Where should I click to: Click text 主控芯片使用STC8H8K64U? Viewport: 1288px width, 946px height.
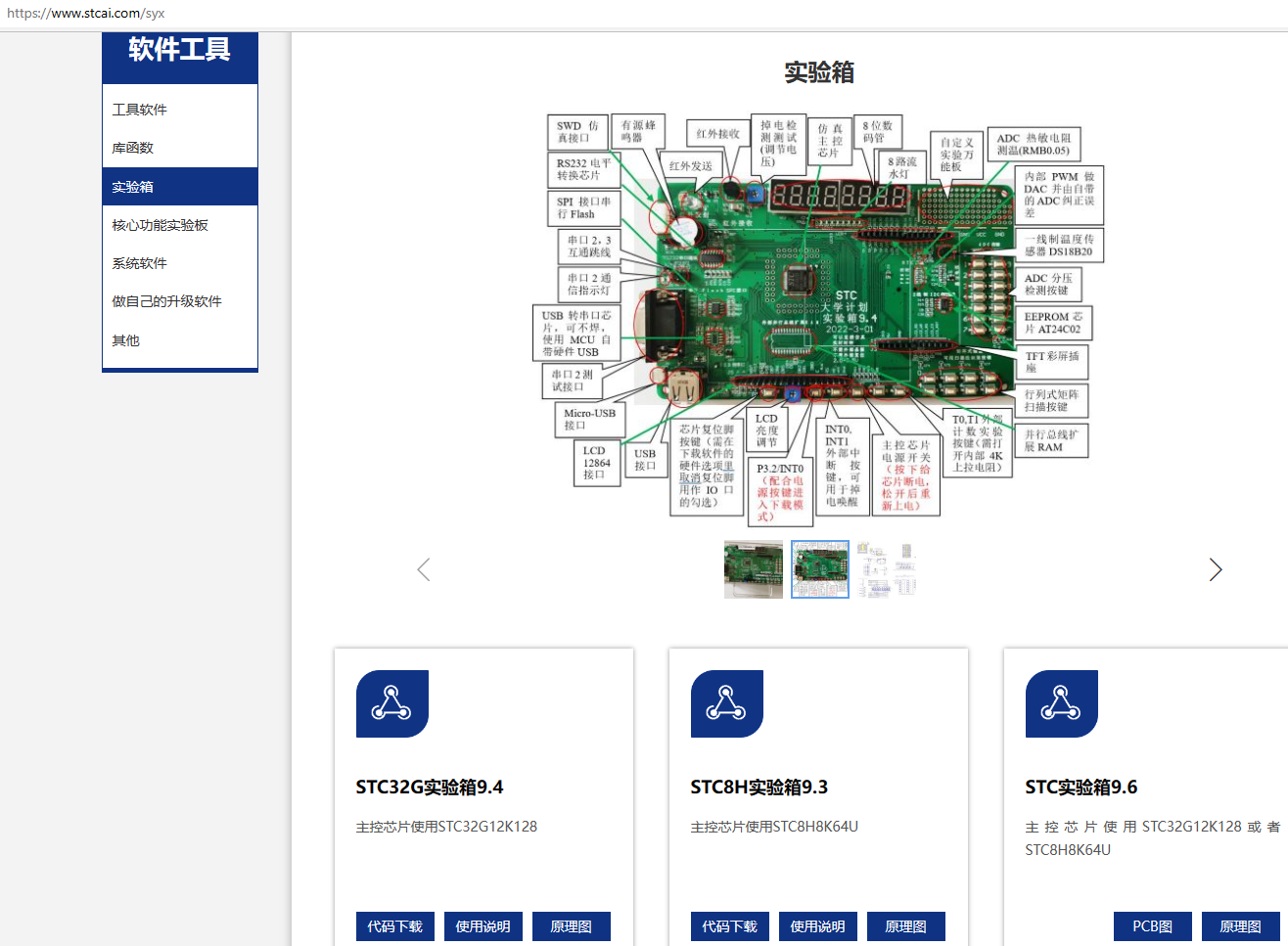[x=775, y=827]
